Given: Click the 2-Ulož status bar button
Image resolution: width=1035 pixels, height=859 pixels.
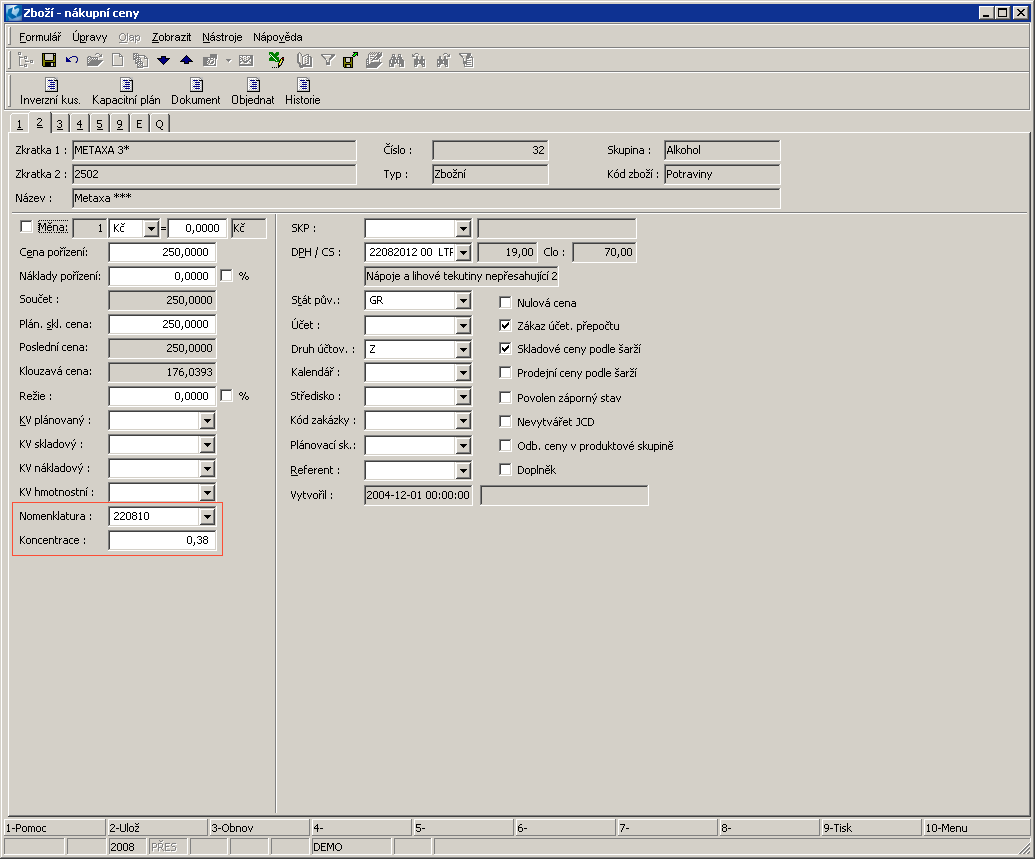Looking at the screenshot, I should tap(156, 828).
